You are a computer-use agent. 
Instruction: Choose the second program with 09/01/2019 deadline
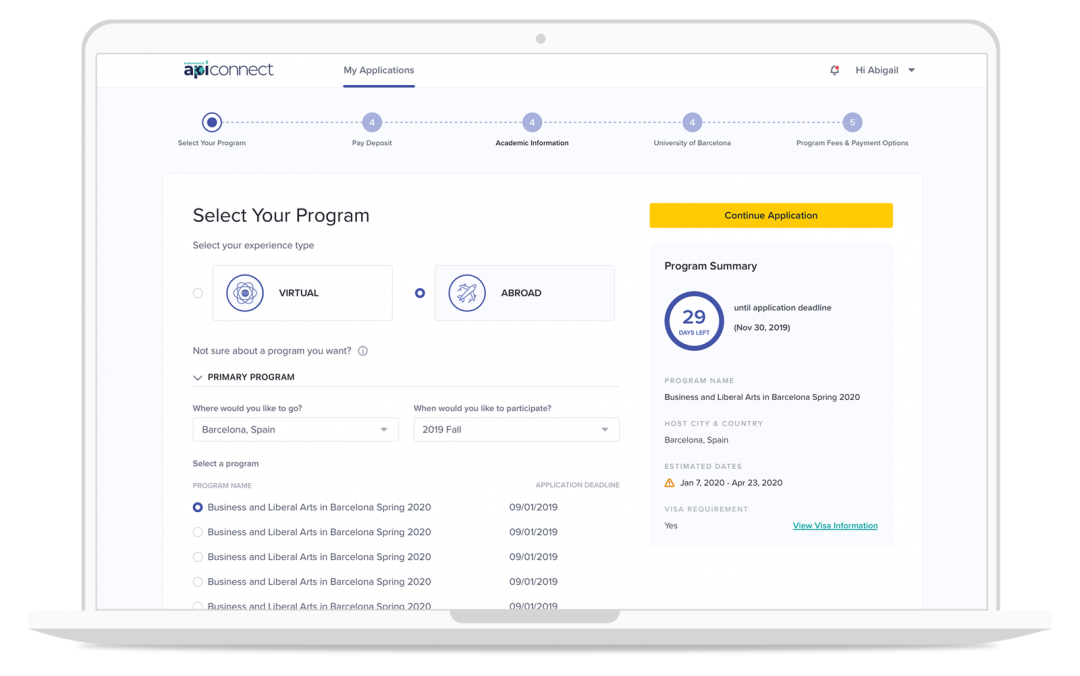[197, 532]
